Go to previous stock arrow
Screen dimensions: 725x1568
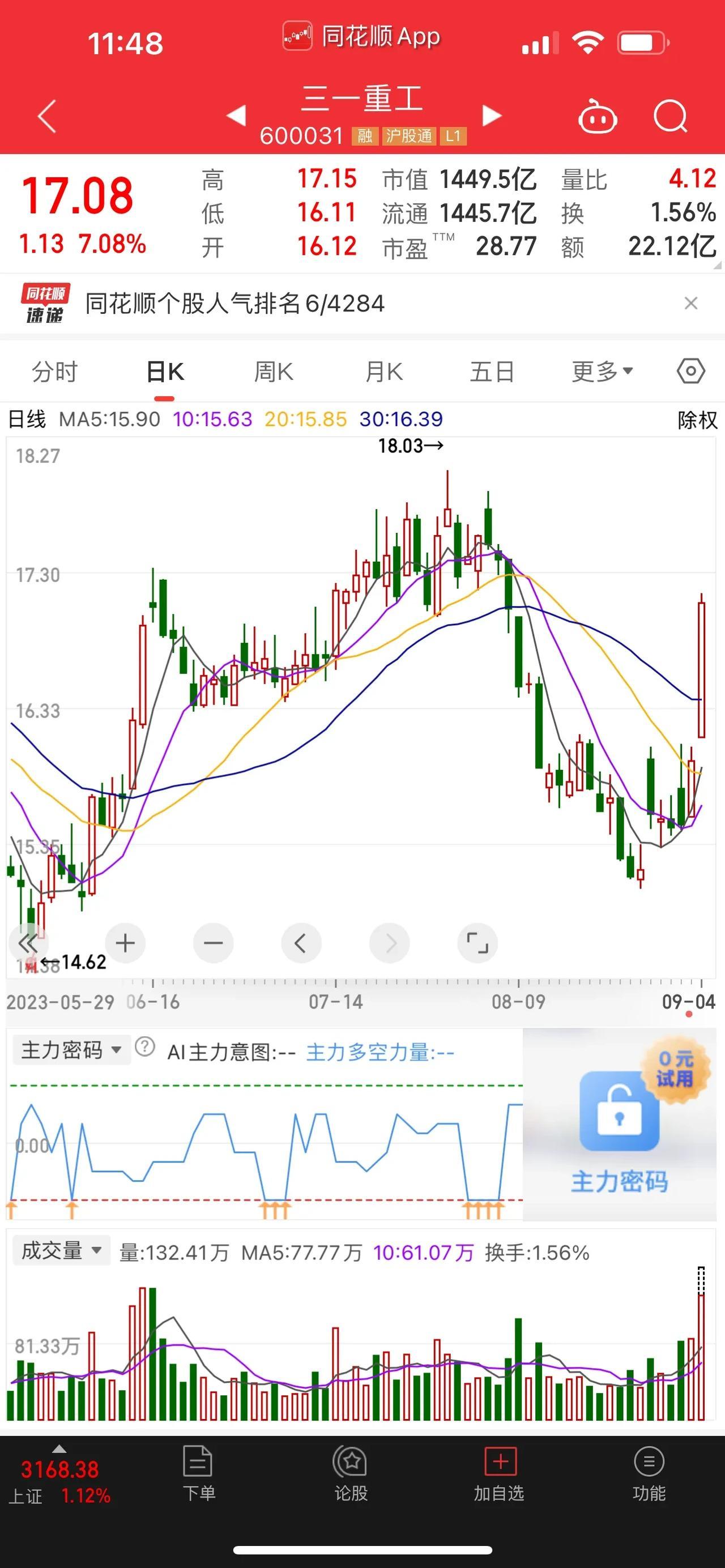coord(236,115)
